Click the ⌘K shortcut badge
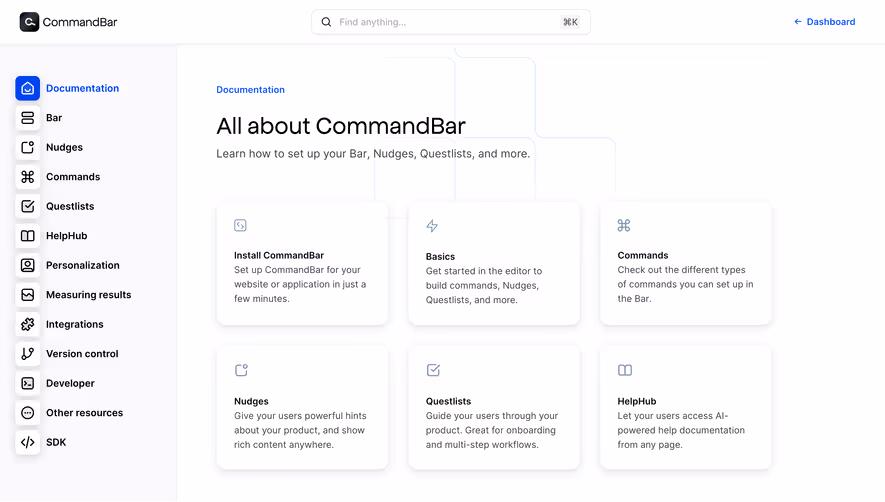Image resolution: width=885 pixels, height=502 pixels. pyautogui.click(x=570, y=22)
